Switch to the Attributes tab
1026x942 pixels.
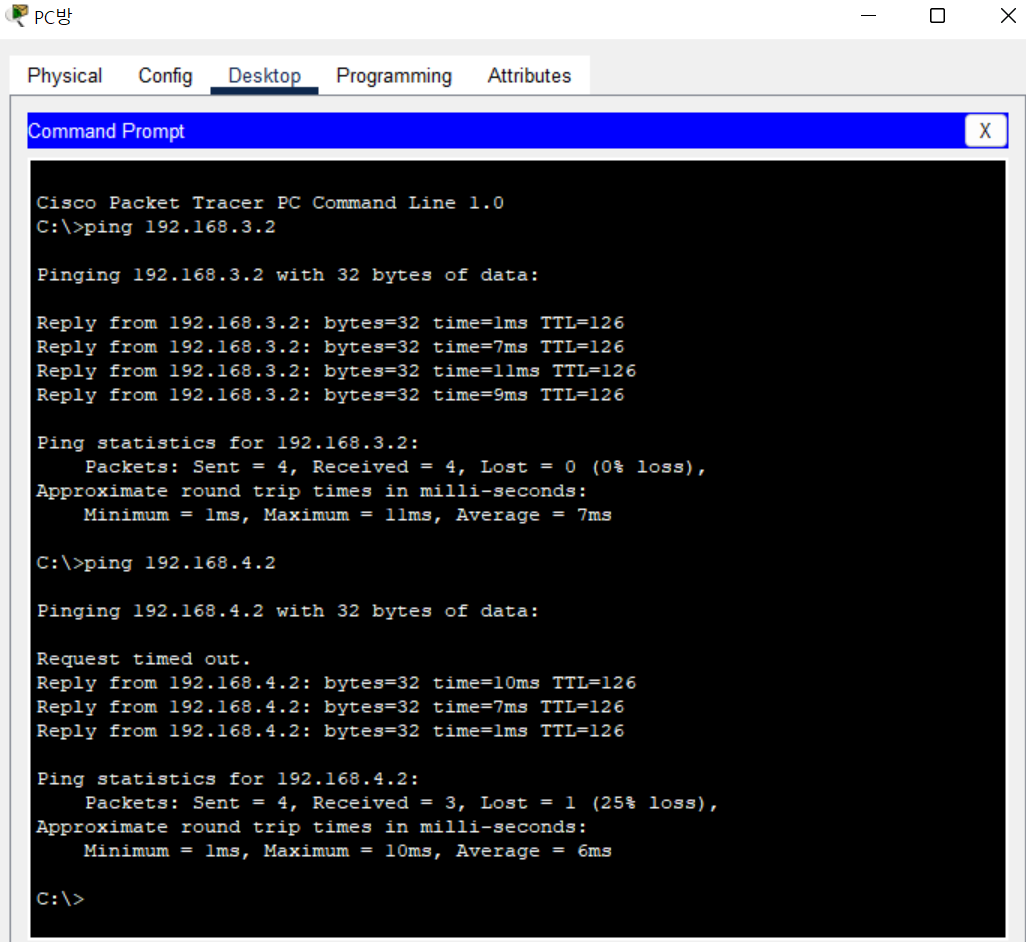pos(529,76)
